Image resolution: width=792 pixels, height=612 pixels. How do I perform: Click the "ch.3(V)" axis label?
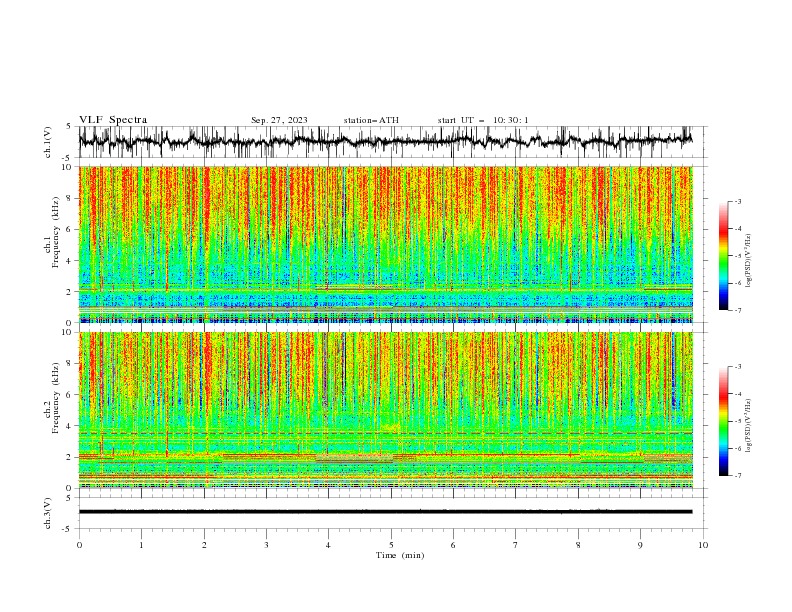[x=48, y=513]
